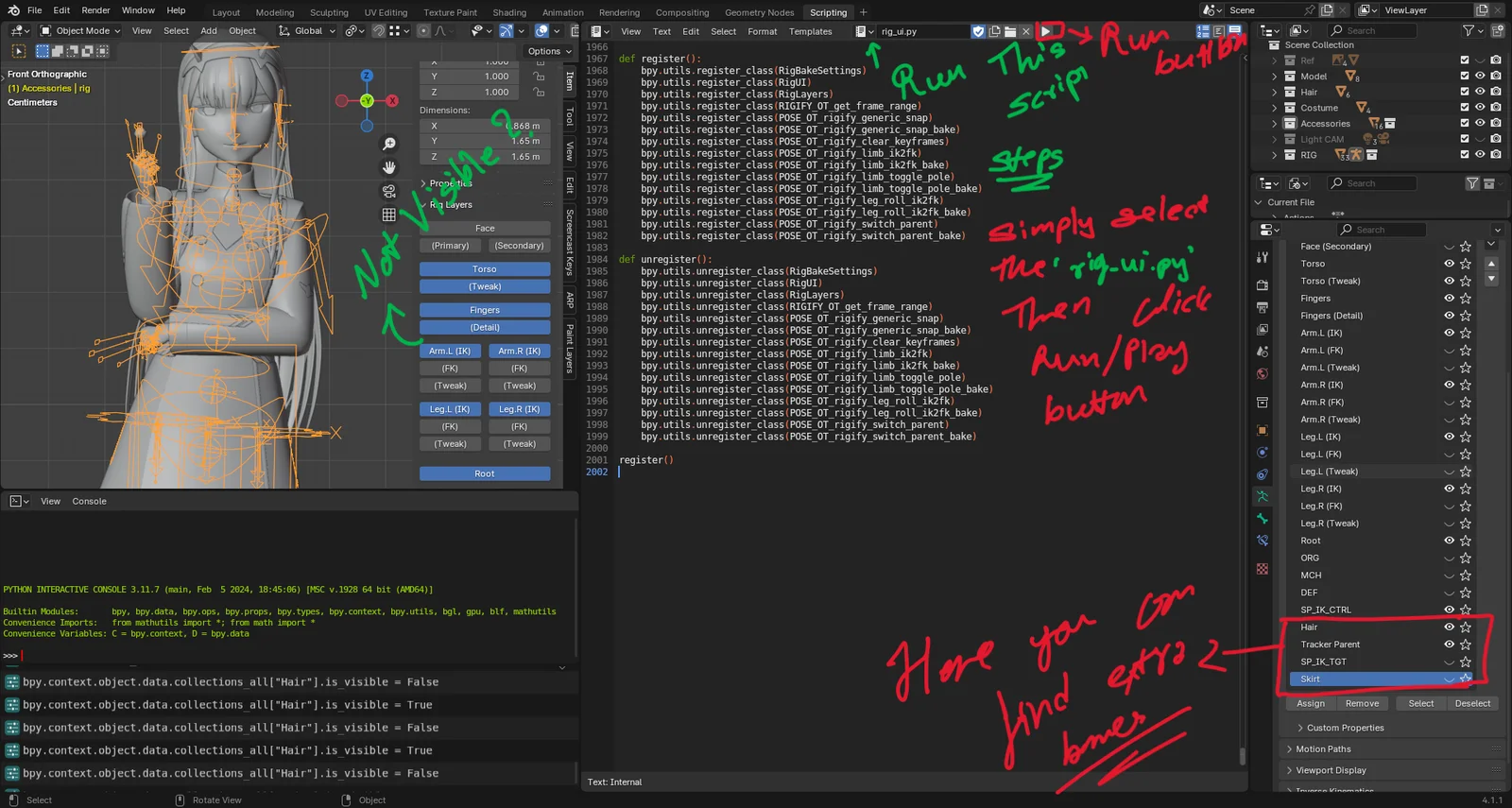Toggle camera view in the viewport
Screen dimensions: 1512x808
[388, 191]
